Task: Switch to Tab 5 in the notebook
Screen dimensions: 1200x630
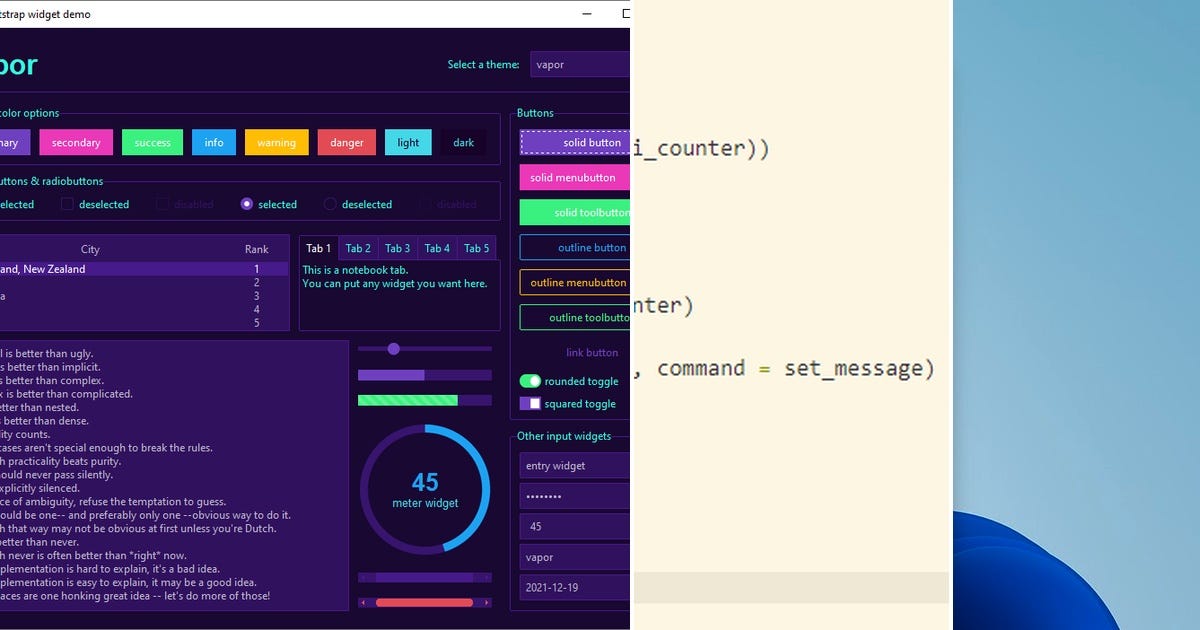Action: (477, 248)
